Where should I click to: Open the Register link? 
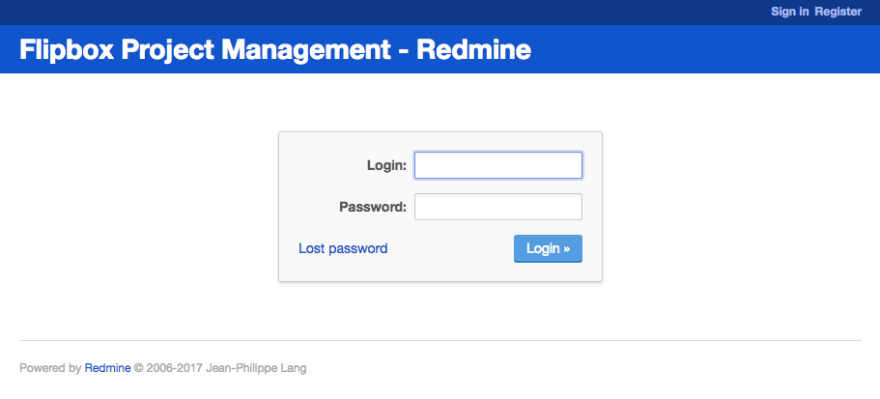[x=838, y=12]
